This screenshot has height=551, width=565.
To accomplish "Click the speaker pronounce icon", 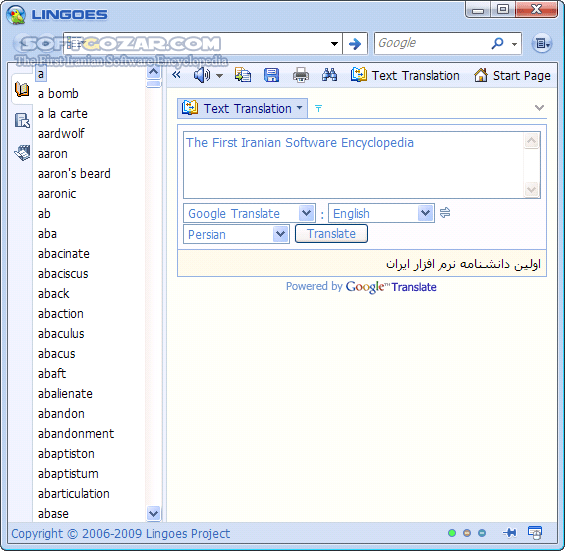I will pyautogui.click(x=202, y=75).
